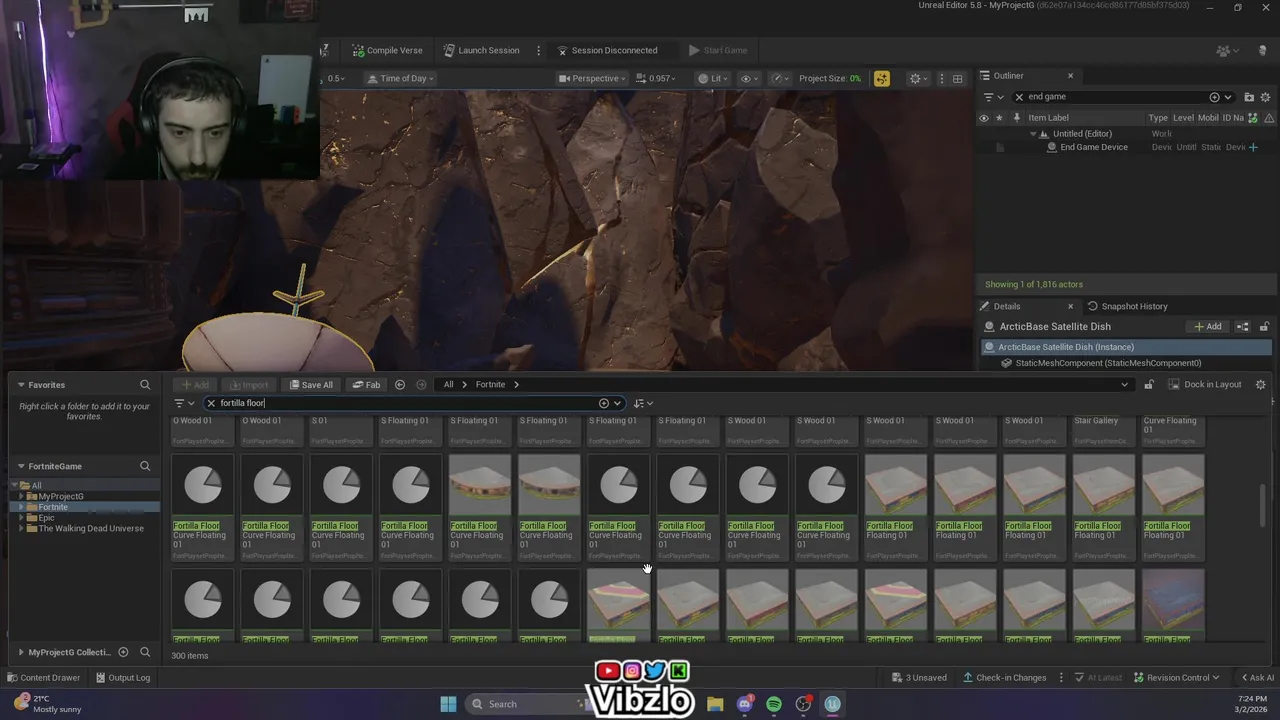Open the viewport Show eye dropdown
Screen dimensions: 1280x720
point(748,78)
